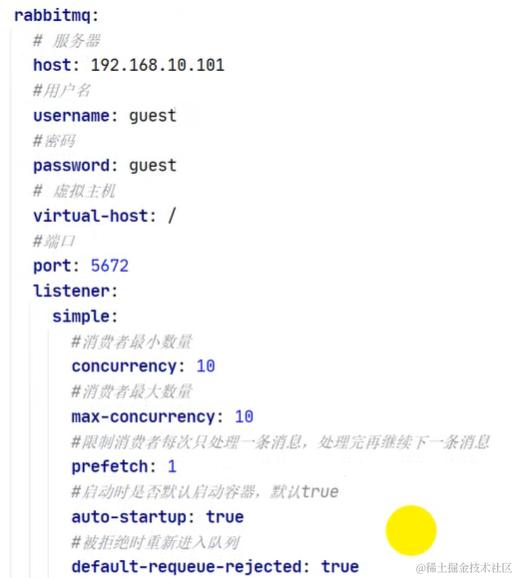Screen dimensions: 516x578
Task: Click the concurrency value 10
Action: [x=205, y=366]
